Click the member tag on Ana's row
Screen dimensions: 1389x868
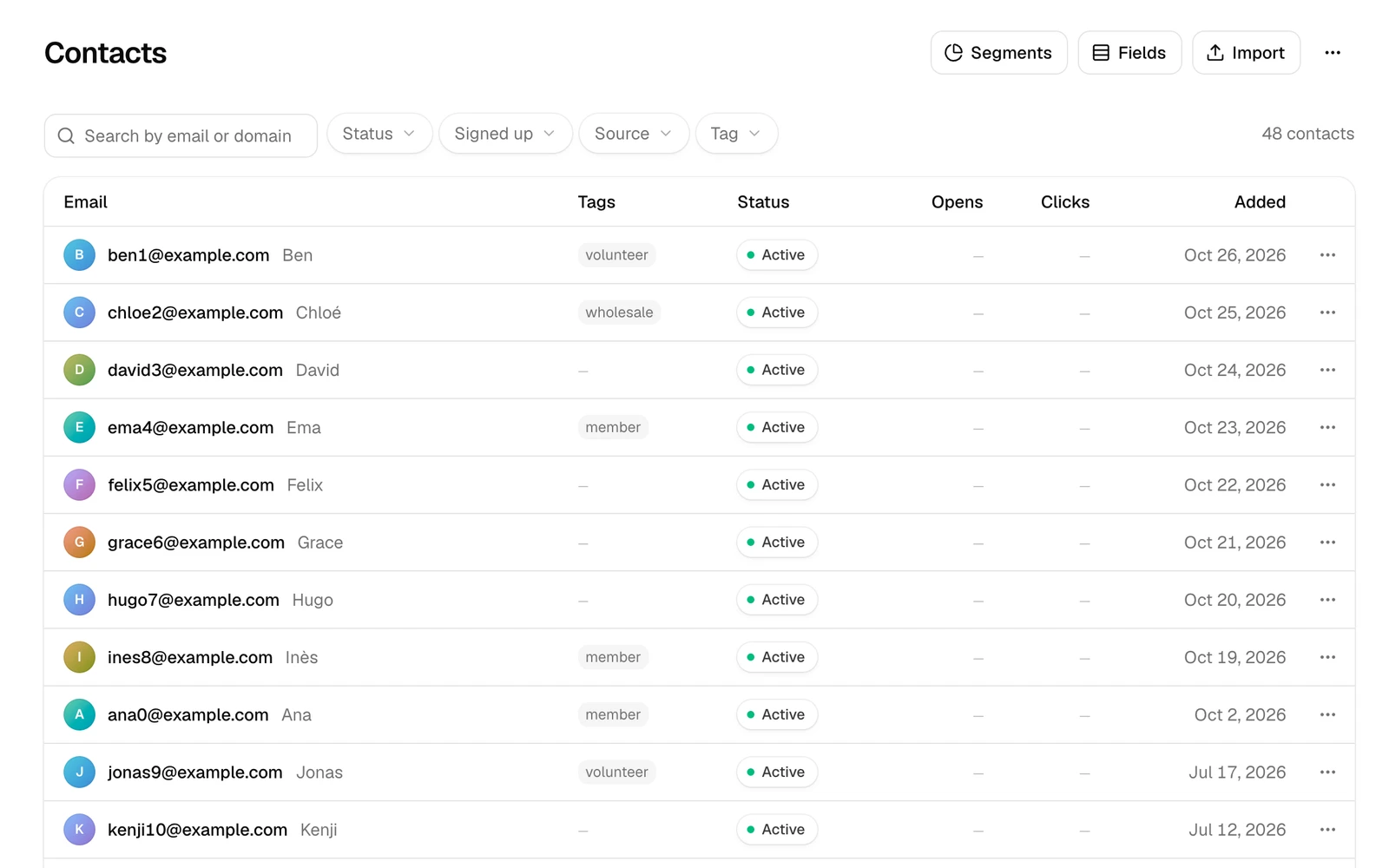click(613, 714)
